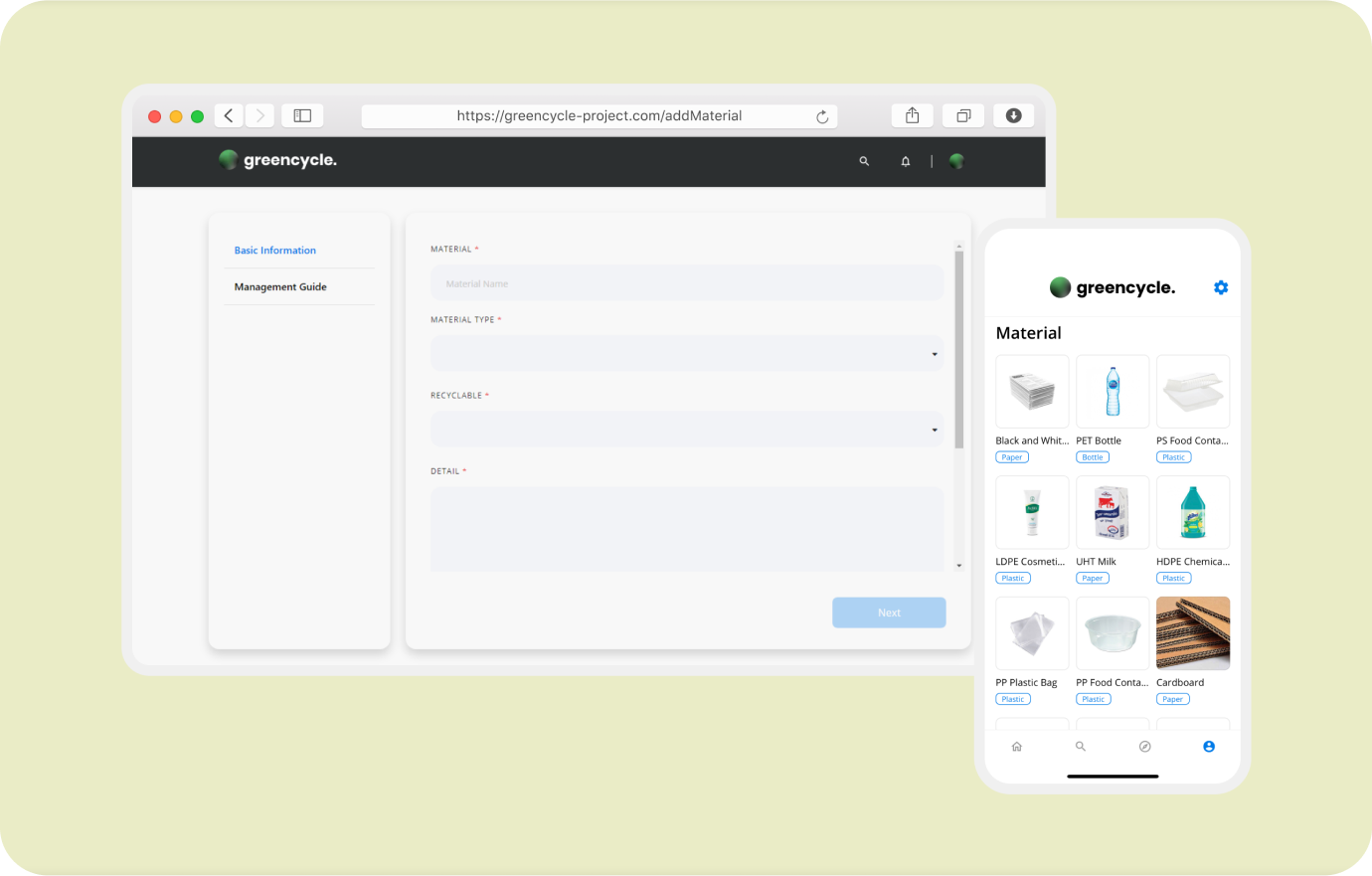This screenshot has height=876, width=1372.
Task: Click the Material Name input field
Action: tap(687, 283)
